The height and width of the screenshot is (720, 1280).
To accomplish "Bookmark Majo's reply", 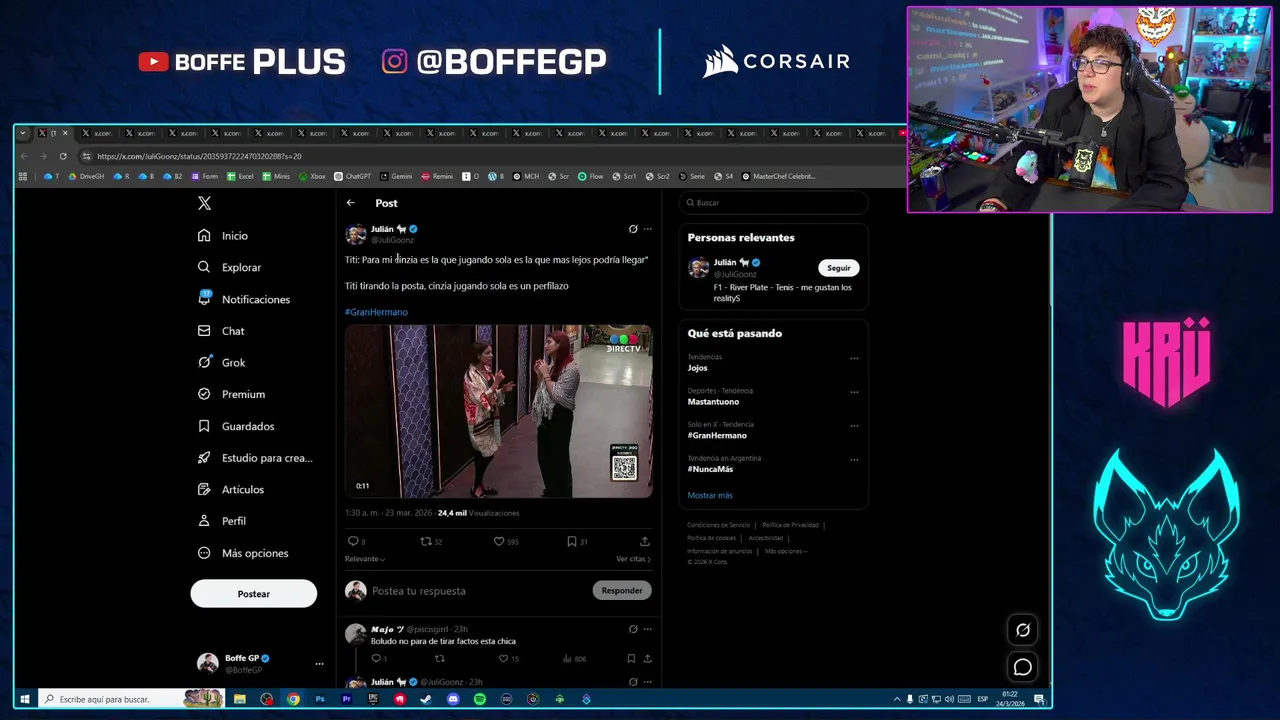I will click(x=631, y=659).
